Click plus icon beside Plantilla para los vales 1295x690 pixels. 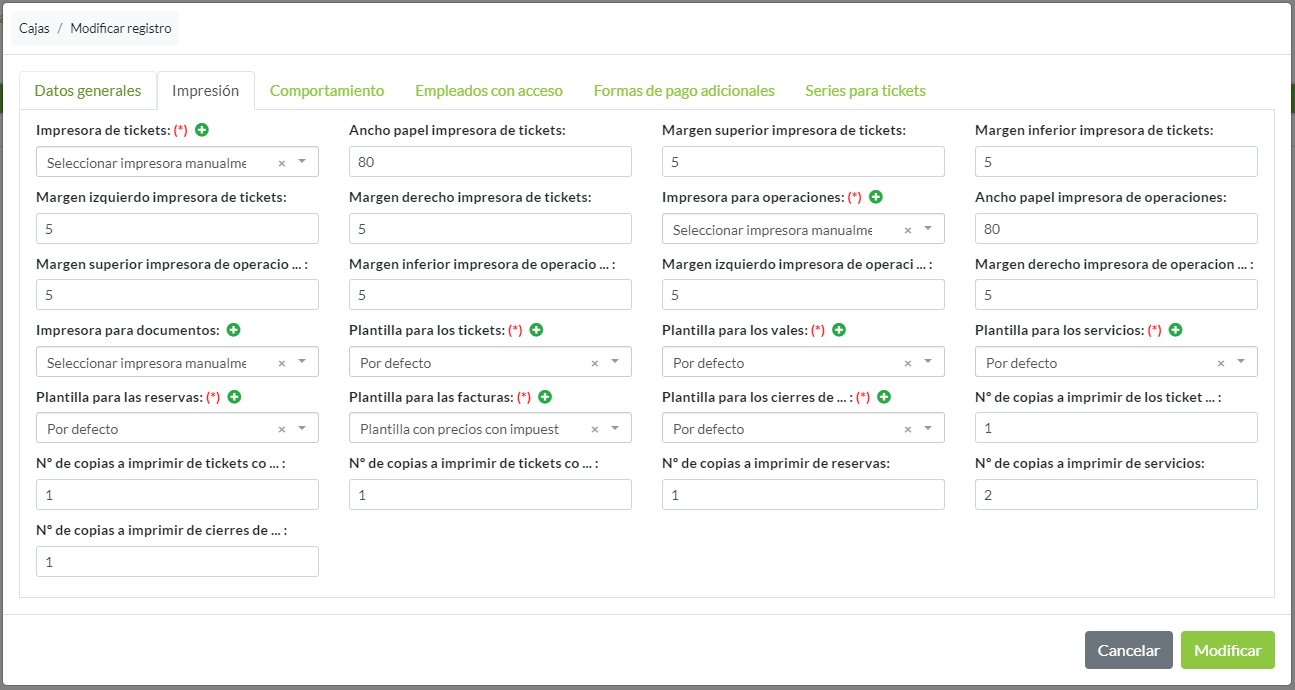click(839, 330)
